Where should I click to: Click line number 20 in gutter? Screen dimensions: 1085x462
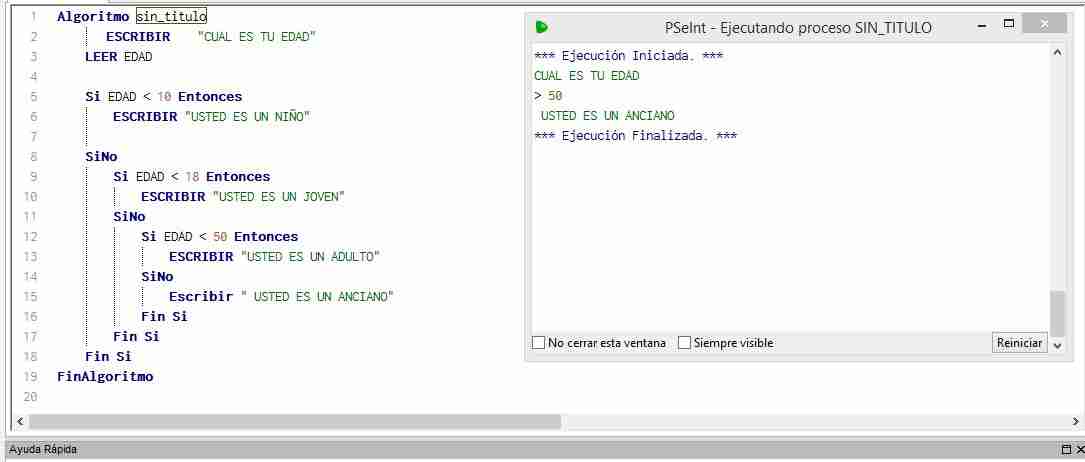pyautogui.click(x=30, y=397)
